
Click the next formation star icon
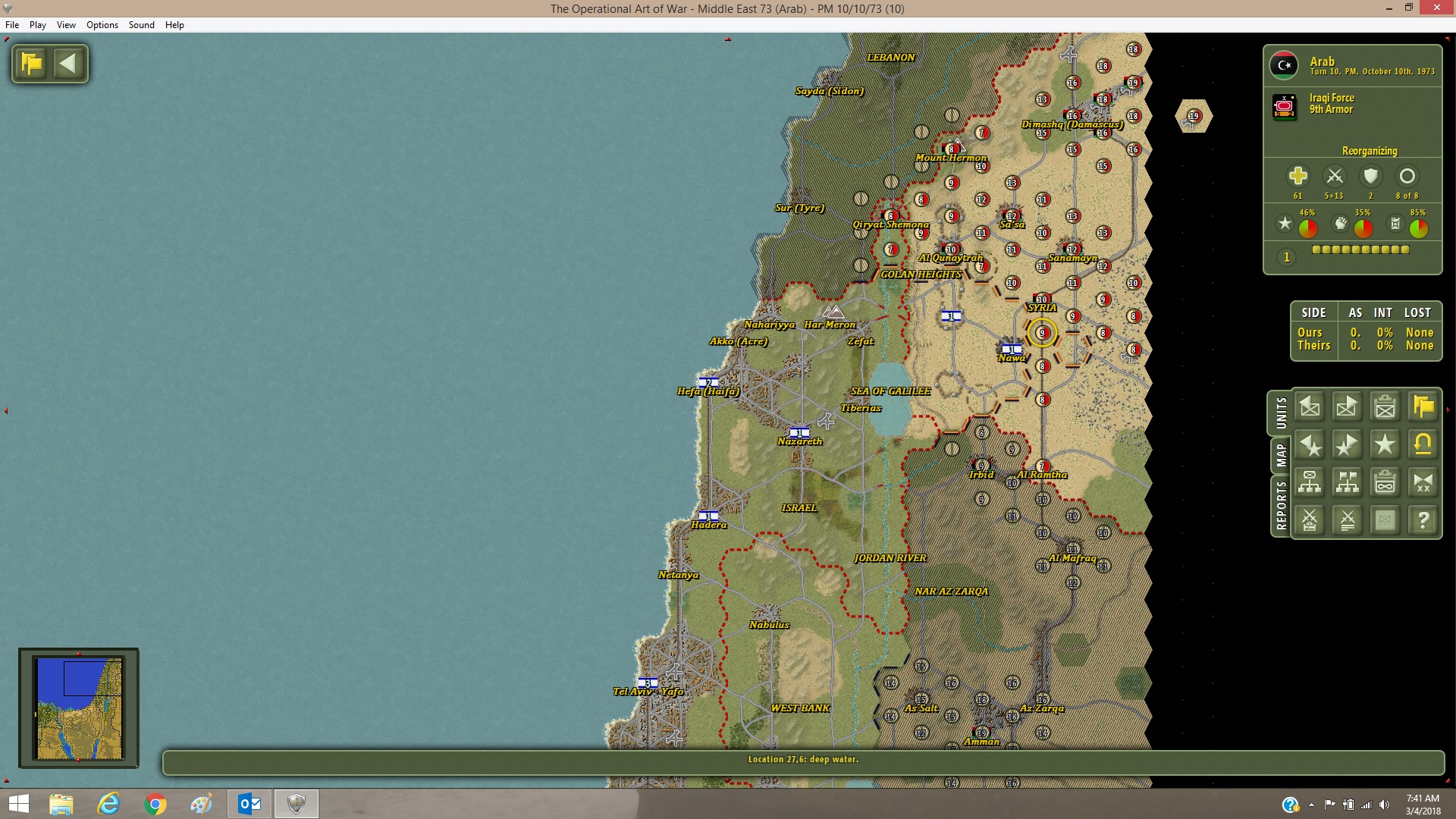click(x=1347, y=444)
